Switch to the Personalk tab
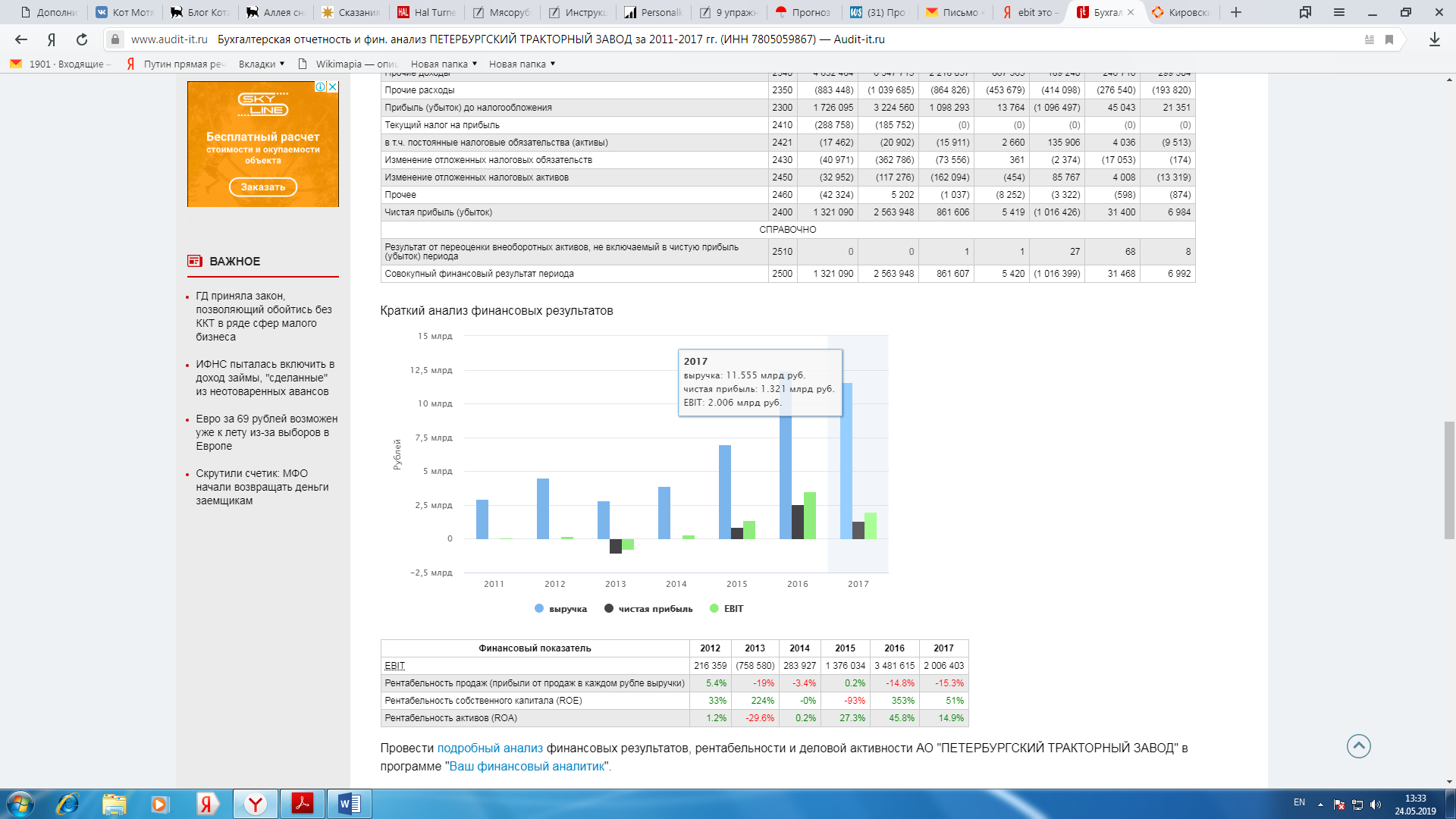This screenshot has height=819, width=1456. tap(654, 12)
